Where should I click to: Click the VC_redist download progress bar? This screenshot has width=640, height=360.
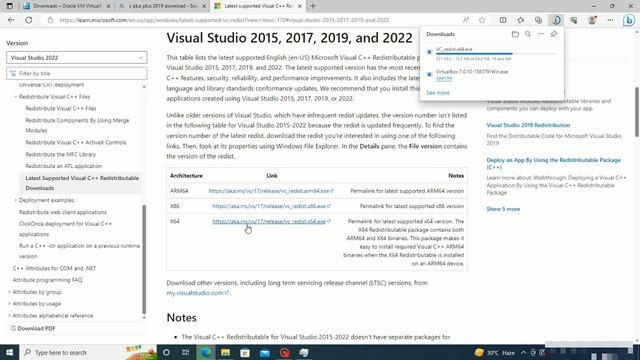[496, 53]
